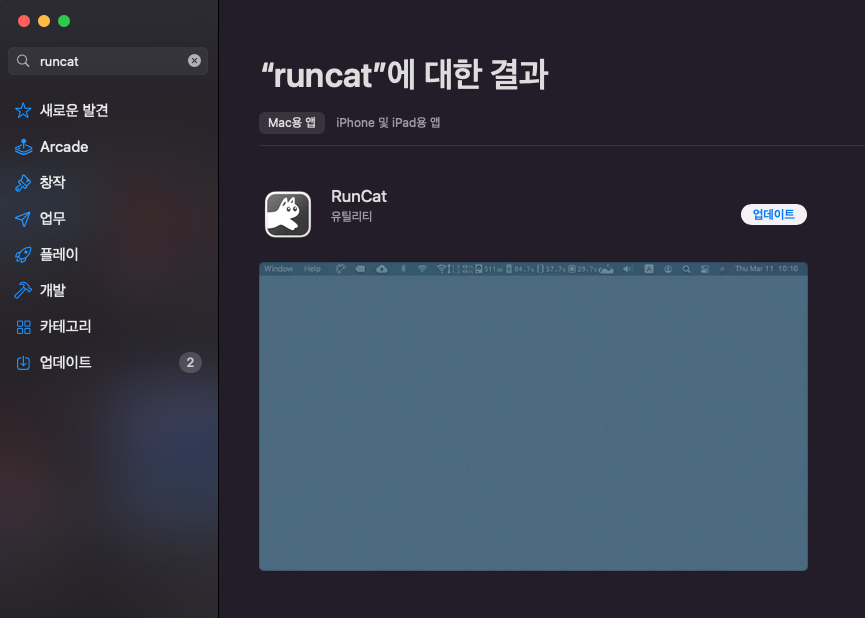Minimize the App Store window
The height and width of the screenshot is (618, 865).
tap(44, 21)
